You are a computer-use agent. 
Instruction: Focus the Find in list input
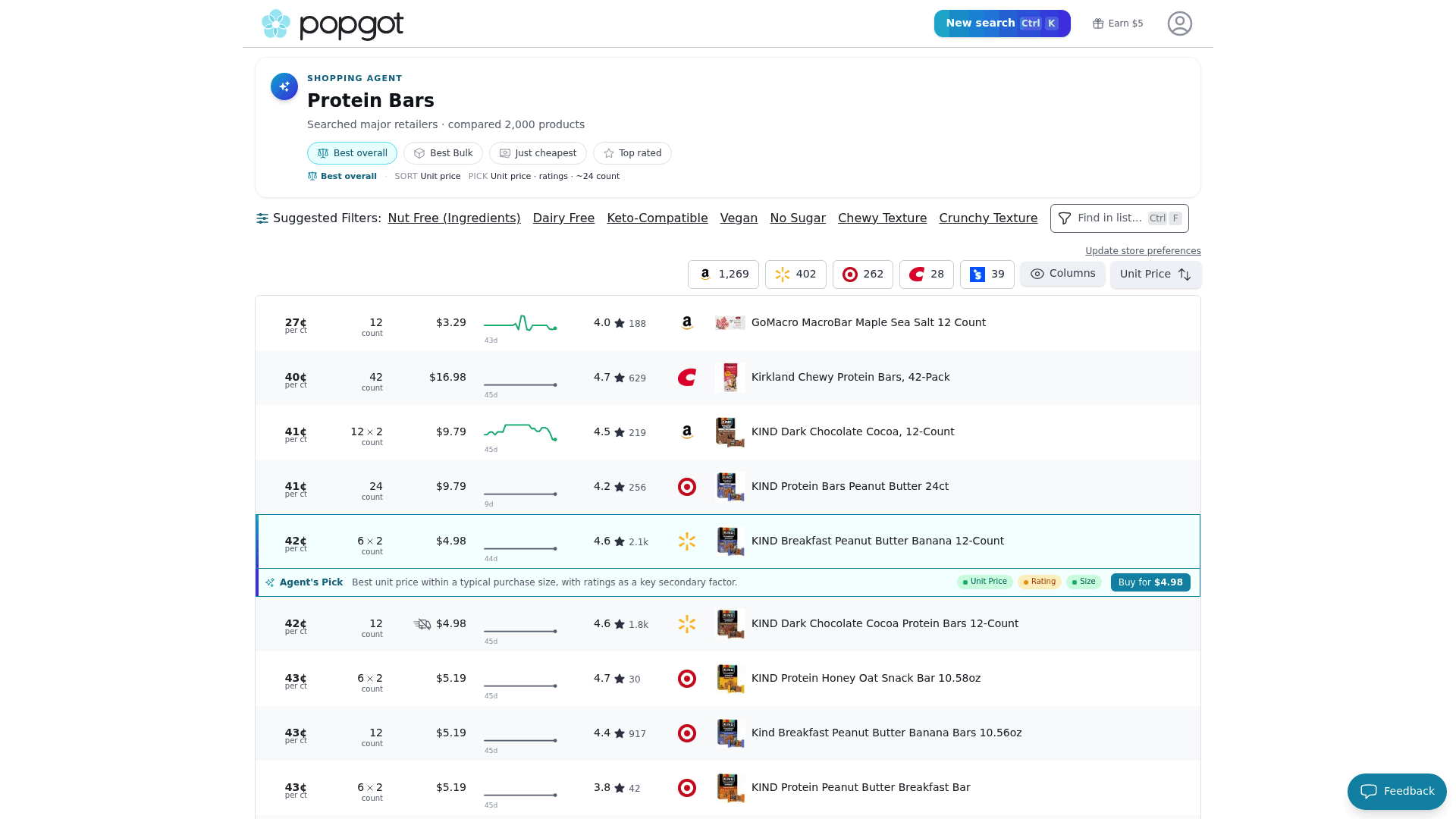click(1119, 218)
